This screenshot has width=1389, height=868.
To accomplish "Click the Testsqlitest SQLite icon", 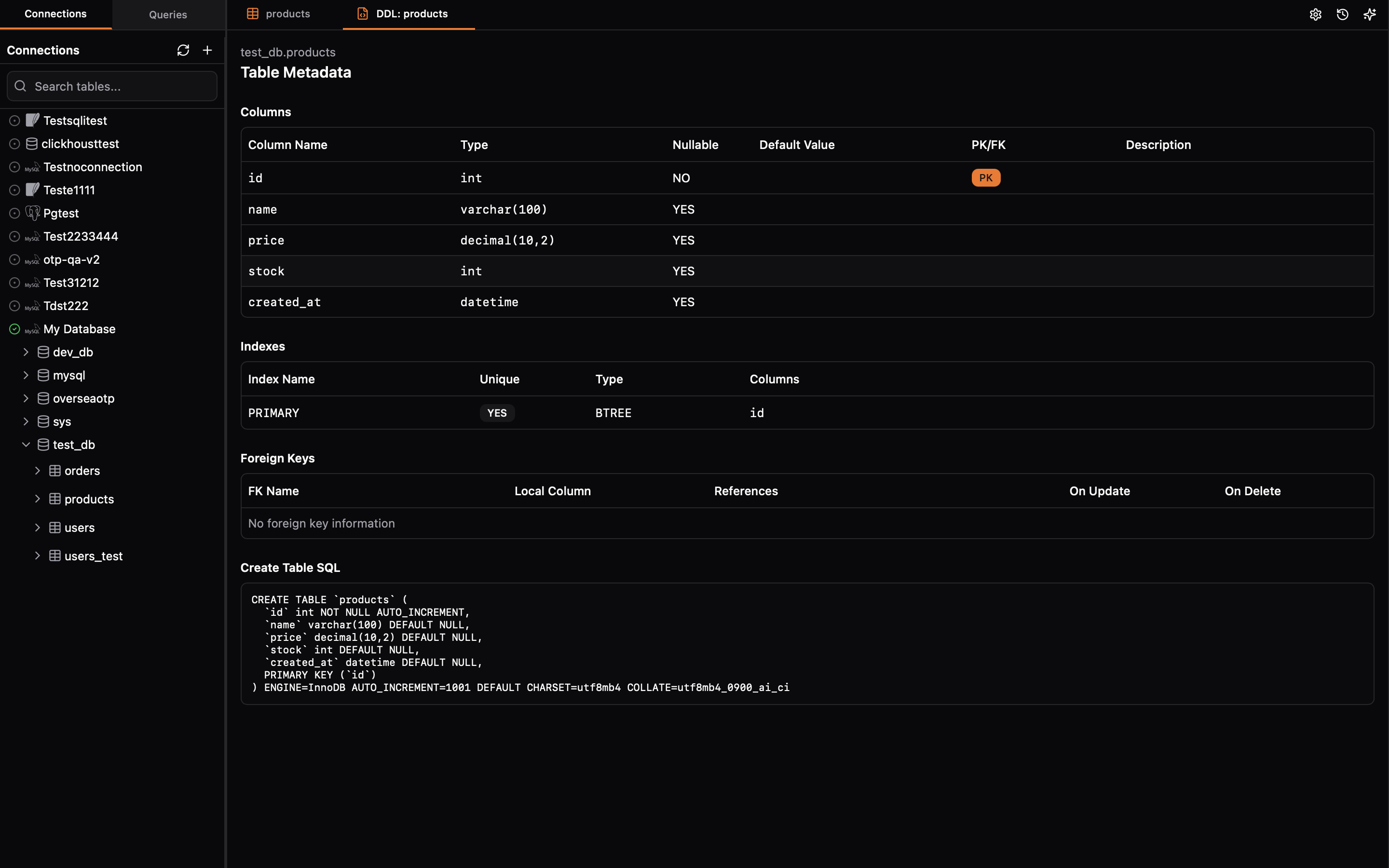I will pos(33,120).
